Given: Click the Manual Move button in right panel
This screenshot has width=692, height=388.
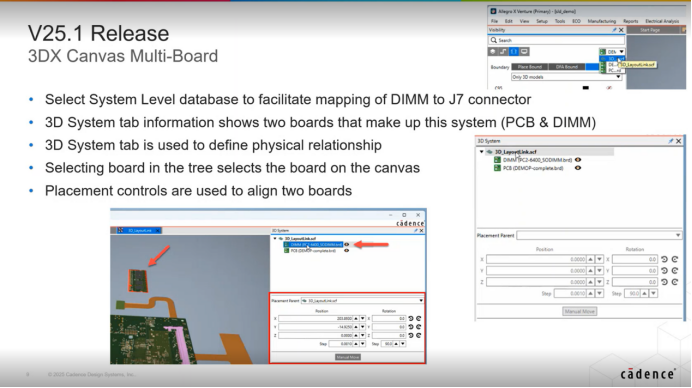Looking at the screenshot, I should 579,311.
